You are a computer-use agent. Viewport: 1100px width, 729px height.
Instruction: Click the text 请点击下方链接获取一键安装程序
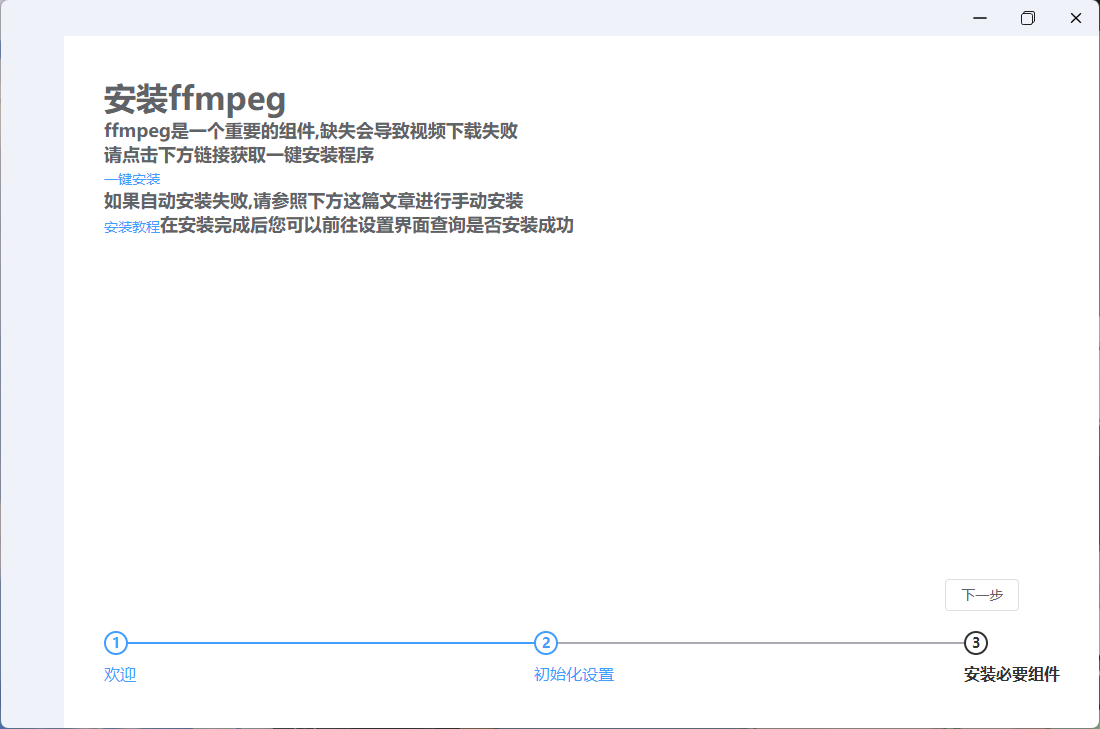tap(239, 155)
